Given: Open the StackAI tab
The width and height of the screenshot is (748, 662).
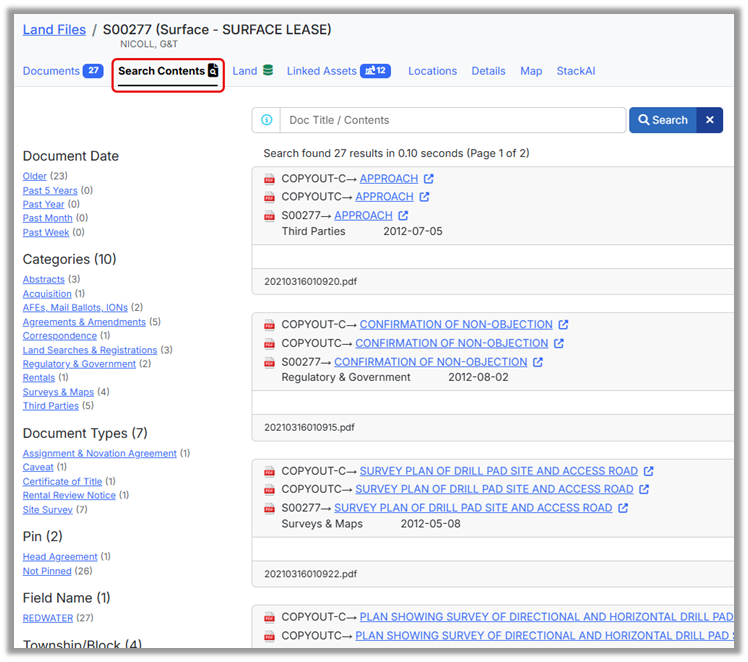Looking at the screenshot, I should pyautogui.click(x=576, y=71).
